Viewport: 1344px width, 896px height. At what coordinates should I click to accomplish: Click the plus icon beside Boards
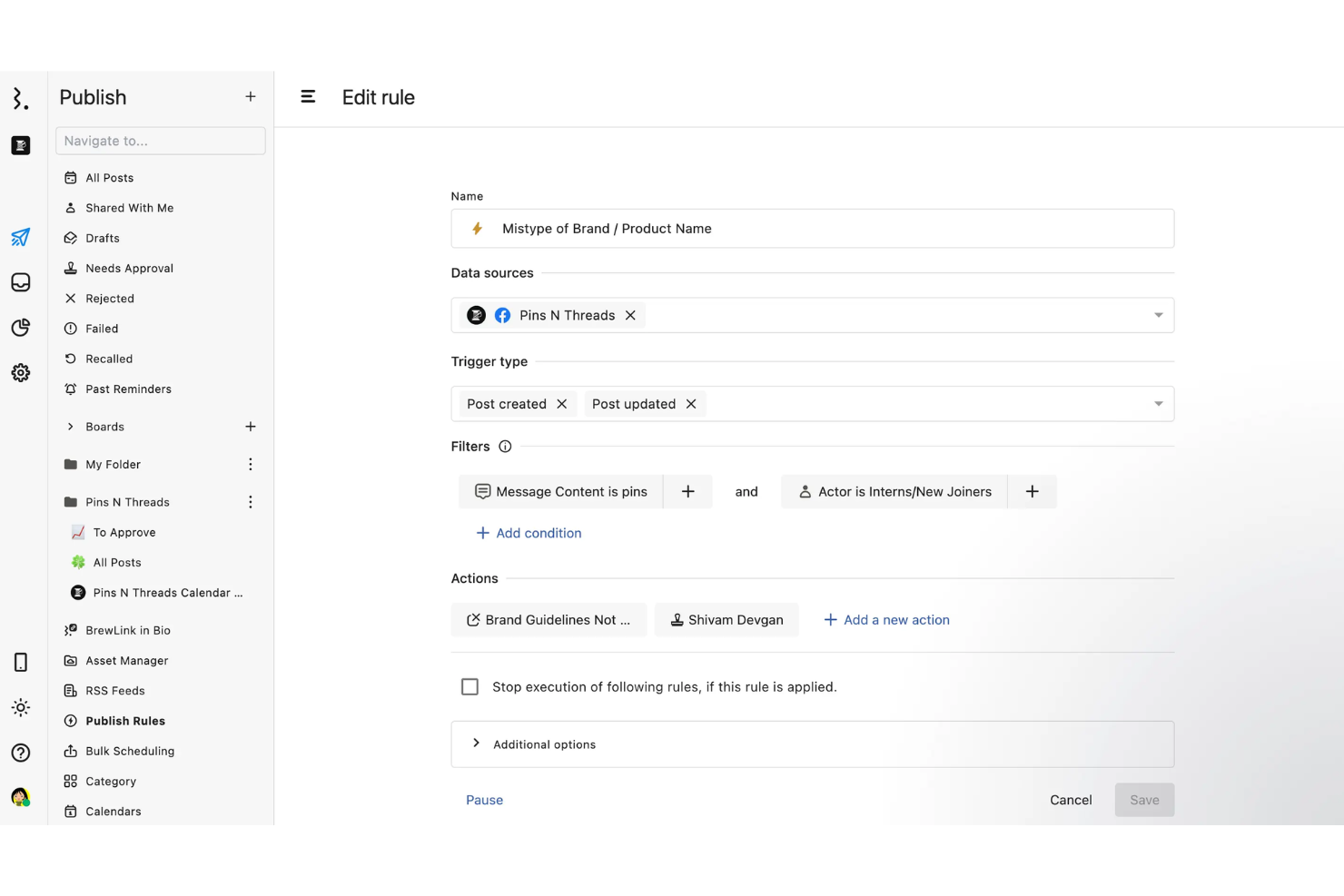(251, 427)
